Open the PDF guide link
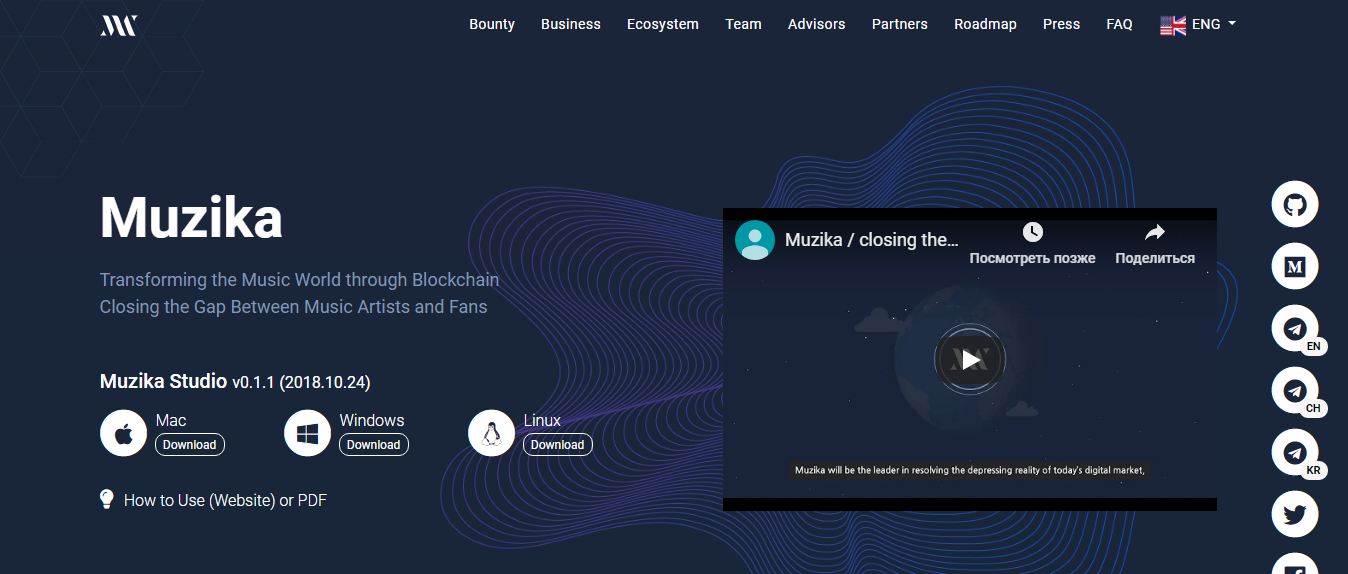Viewport: 1348px width, 574px height. pos(312,500)
